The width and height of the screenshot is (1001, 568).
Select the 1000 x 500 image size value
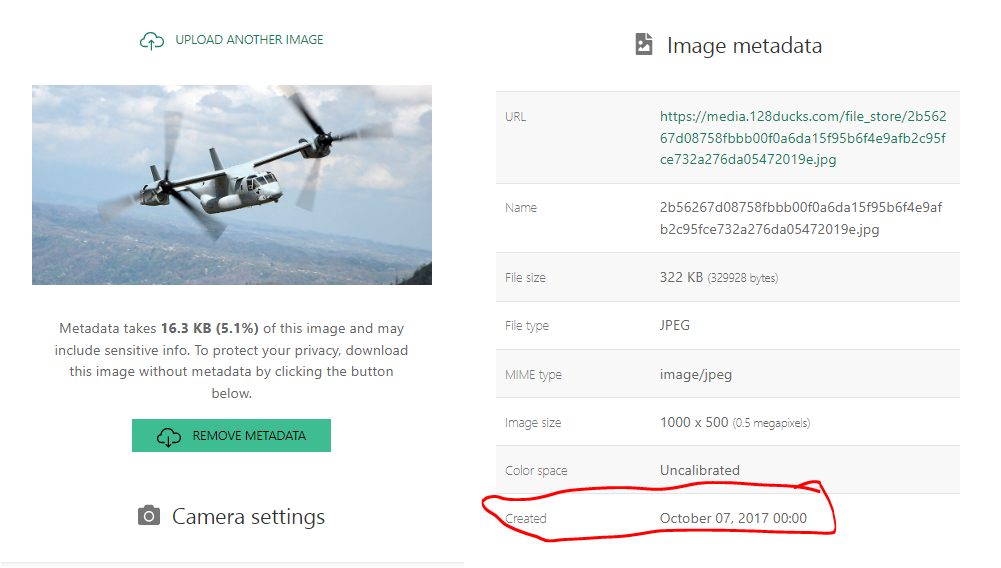click(735, 422)
